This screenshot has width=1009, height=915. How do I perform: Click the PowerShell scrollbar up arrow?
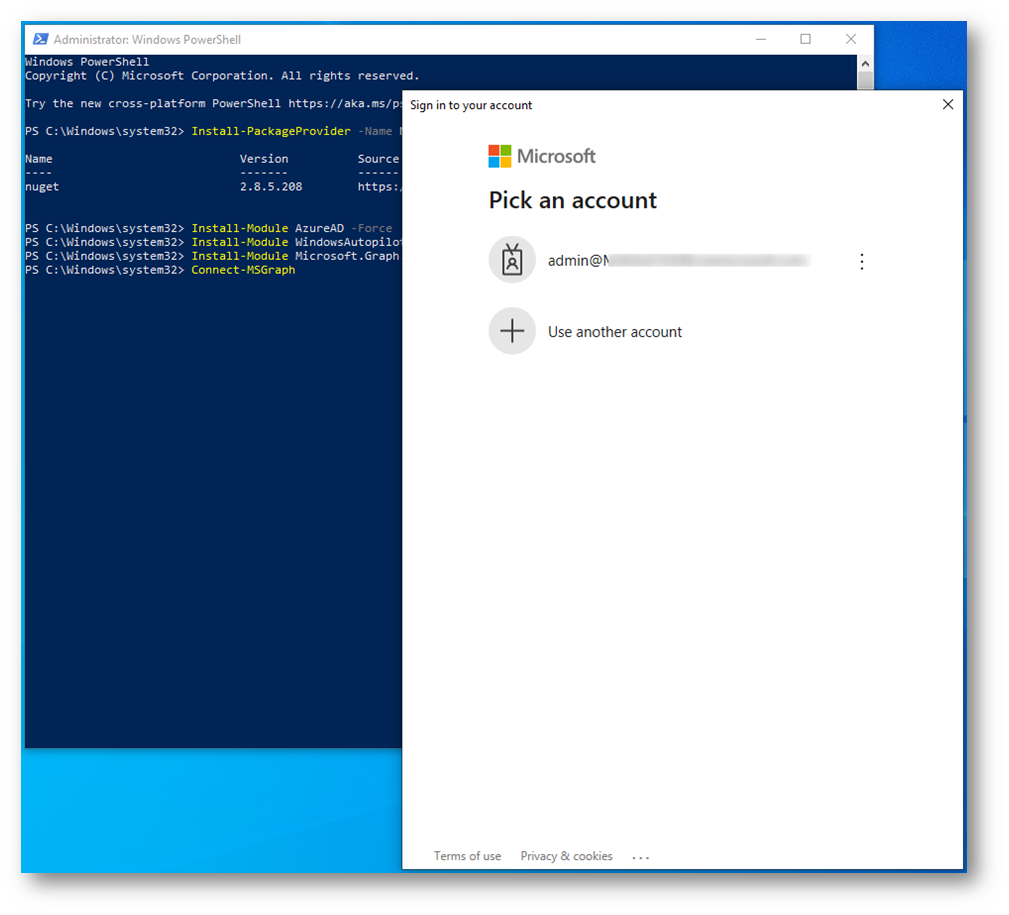coord(866,63)
